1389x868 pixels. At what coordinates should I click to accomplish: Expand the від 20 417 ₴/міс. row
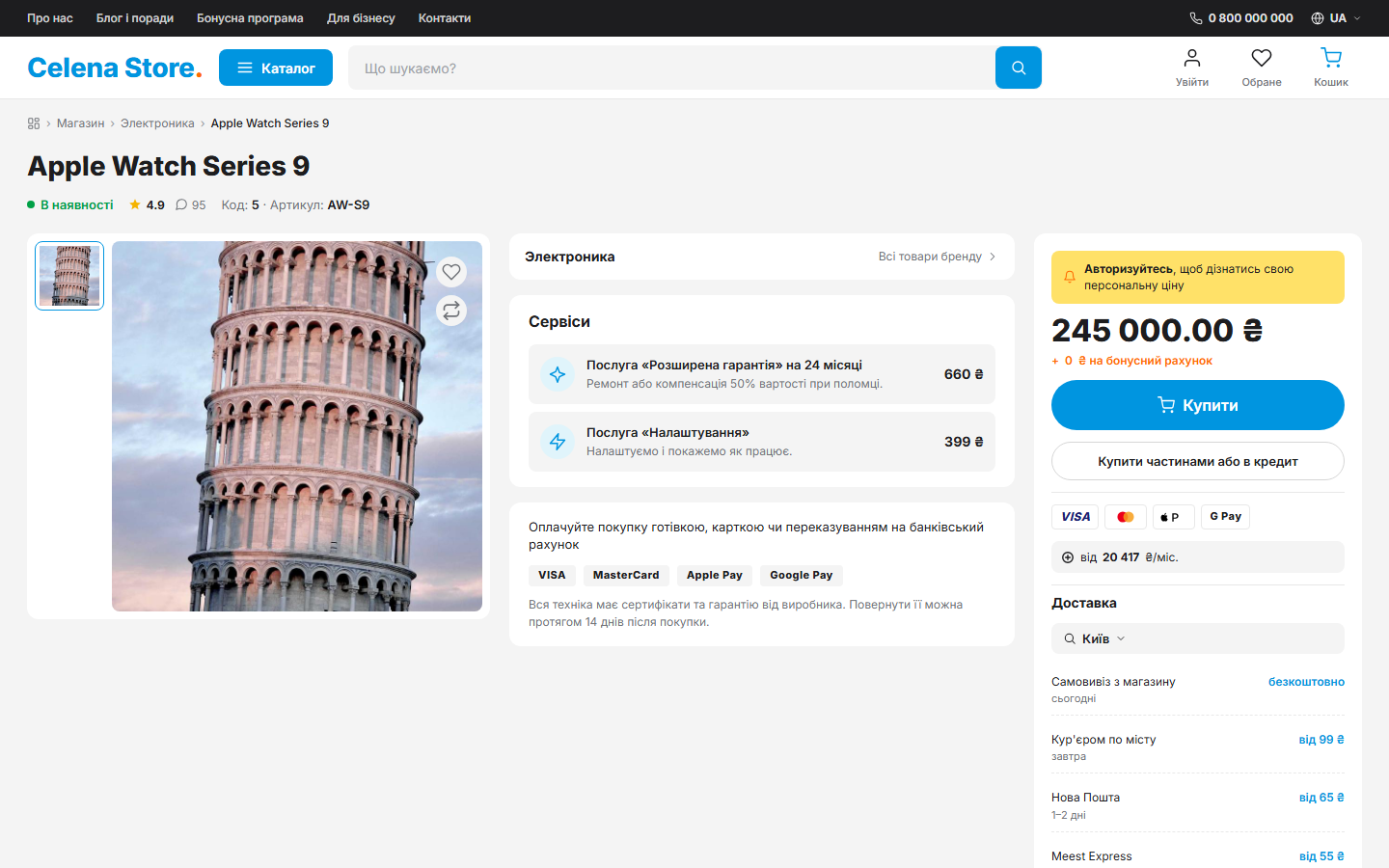[x=1198, y=557]
